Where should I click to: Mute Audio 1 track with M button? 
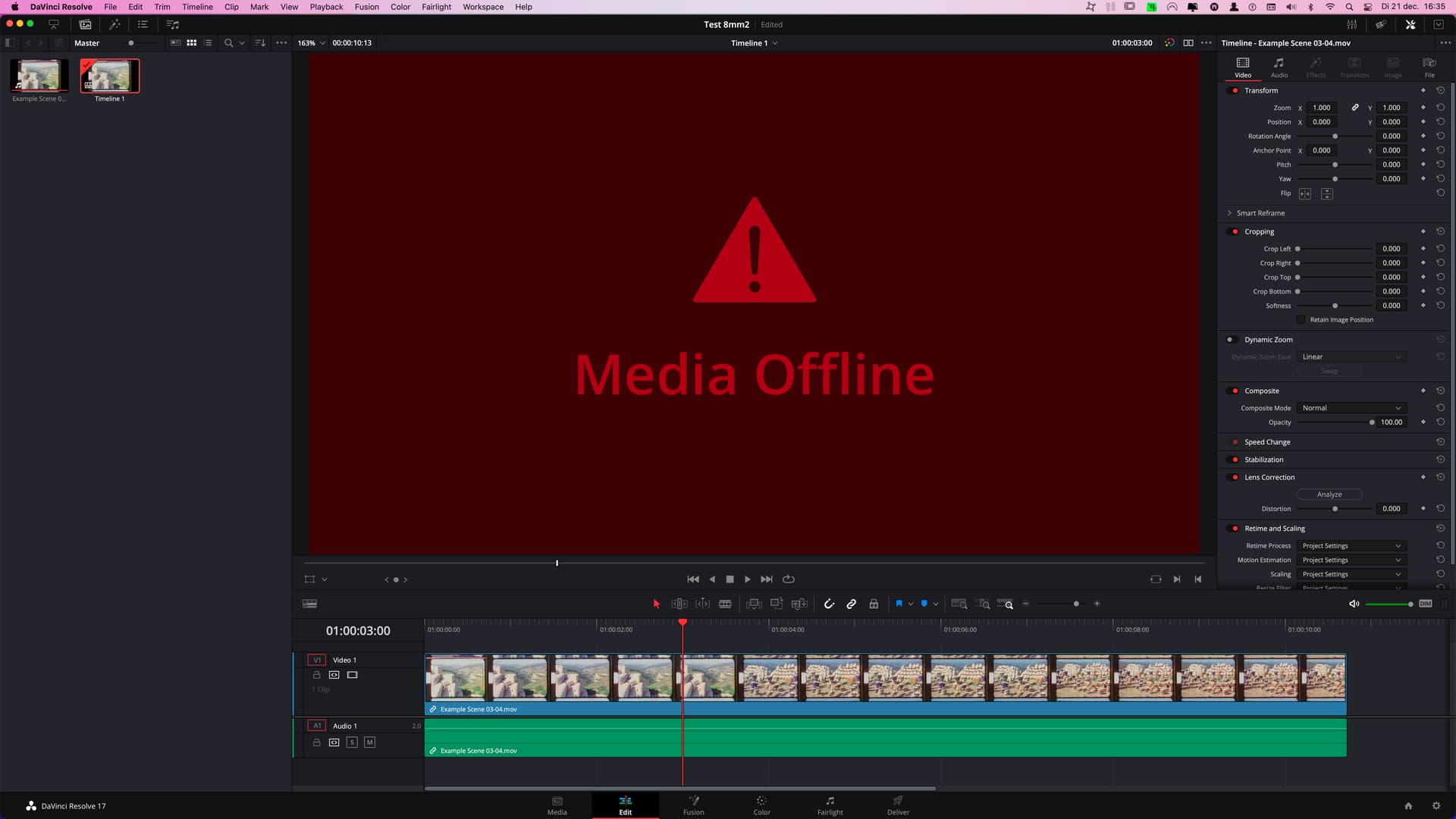(x=369, y=743)
